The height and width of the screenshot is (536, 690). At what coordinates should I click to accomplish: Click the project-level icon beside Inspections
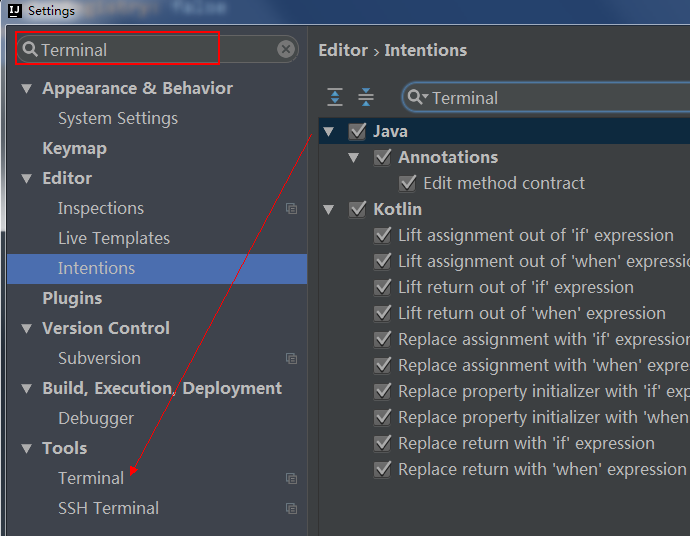tap(291, 209)
